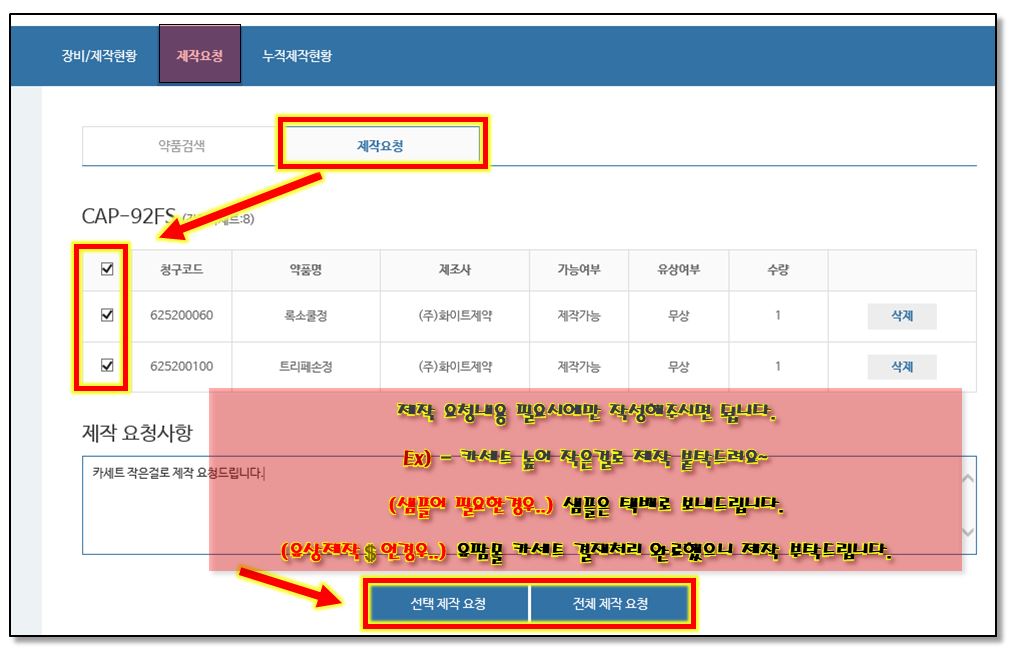Select the 제작요청 top navigation tab
The width and height of the screenshot is (1012, 655).
(x=199, y=55)
